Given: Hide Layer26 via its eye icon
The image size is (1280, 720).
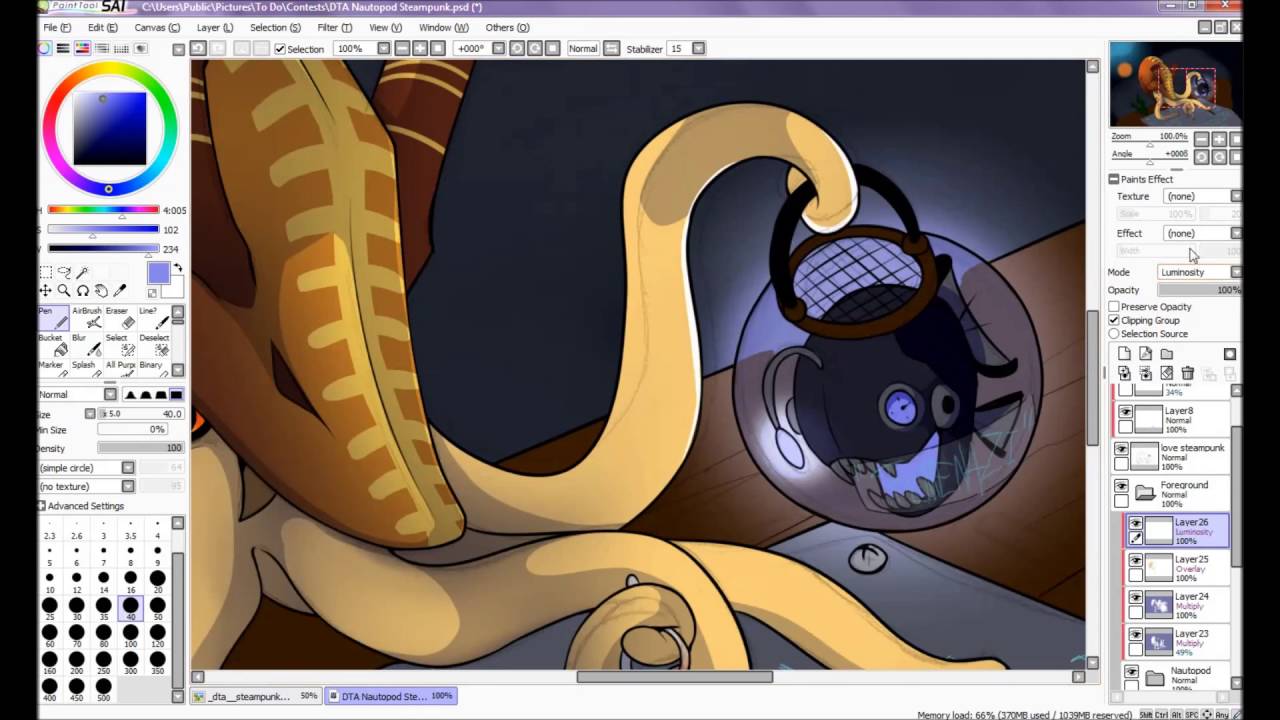Looking at the screenshot, I should [1136, 523].
